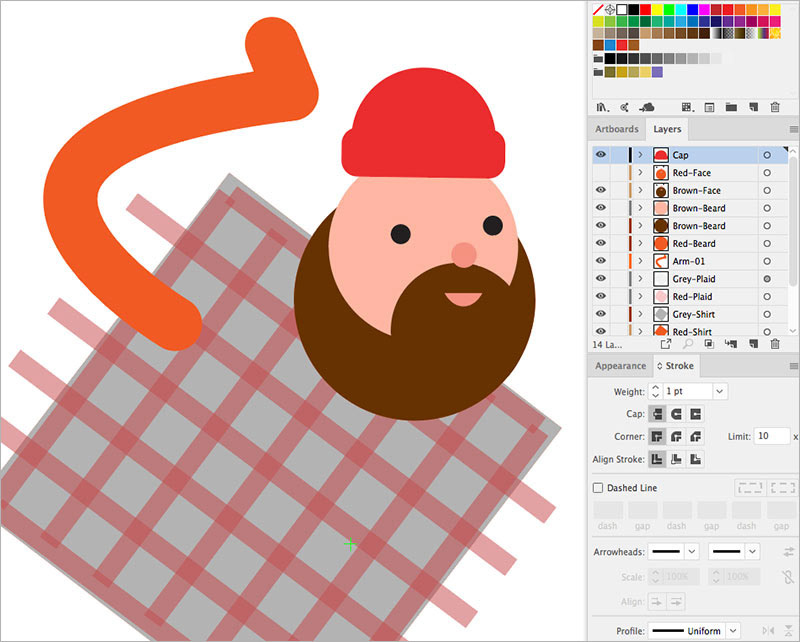Switch to the Artboards tab
800x642 pixels.
pos(617,129)
